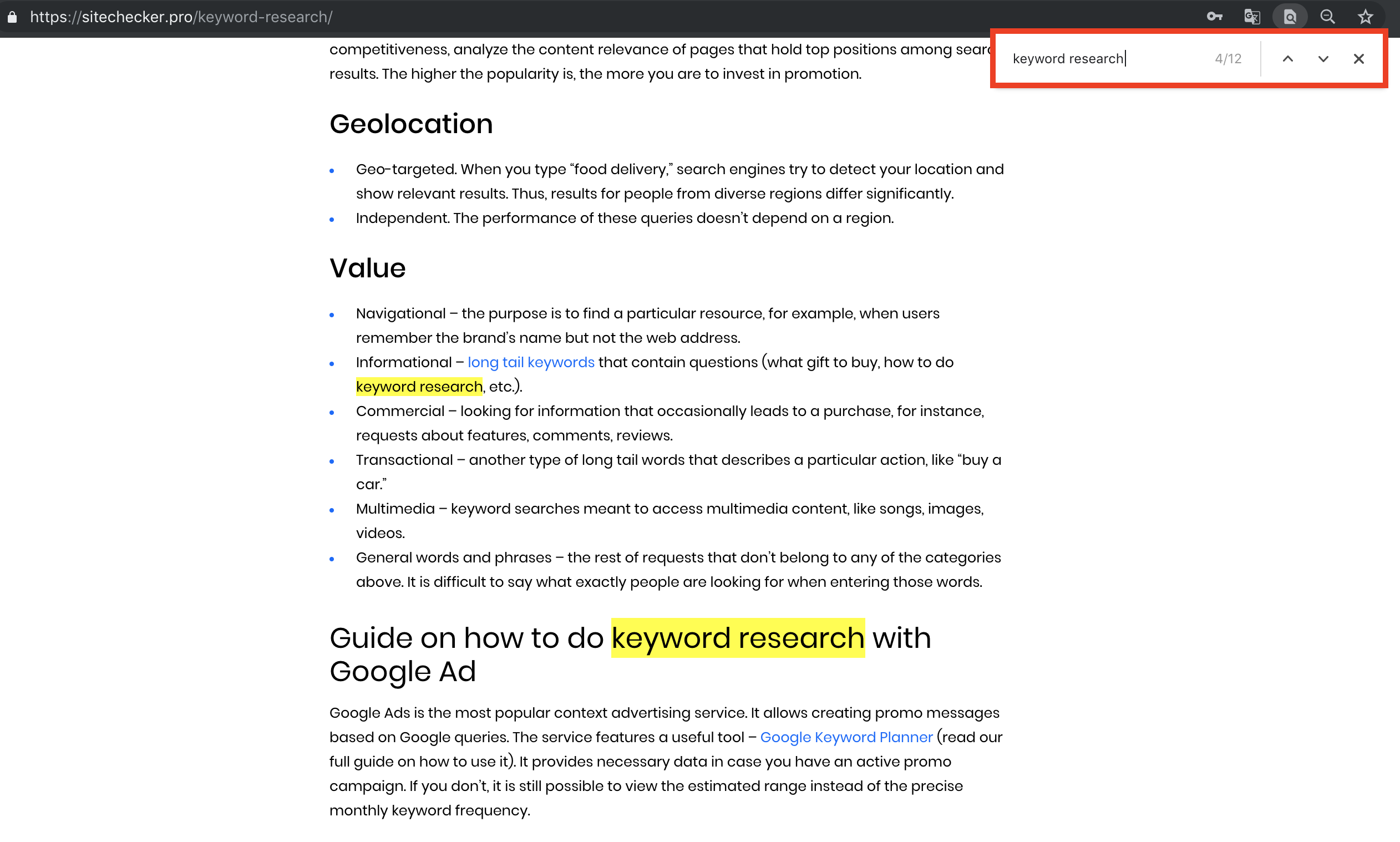Click the sitechecker.pro URL in address bar
The width and height of the screenshot is (1400, 842).
point(181,17)
